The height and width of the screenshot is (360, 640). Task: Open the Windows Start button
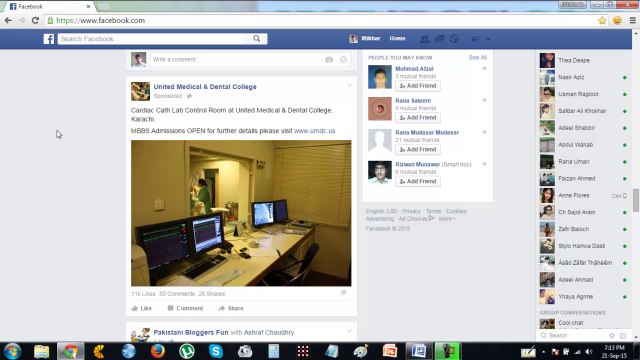(12, 351)
